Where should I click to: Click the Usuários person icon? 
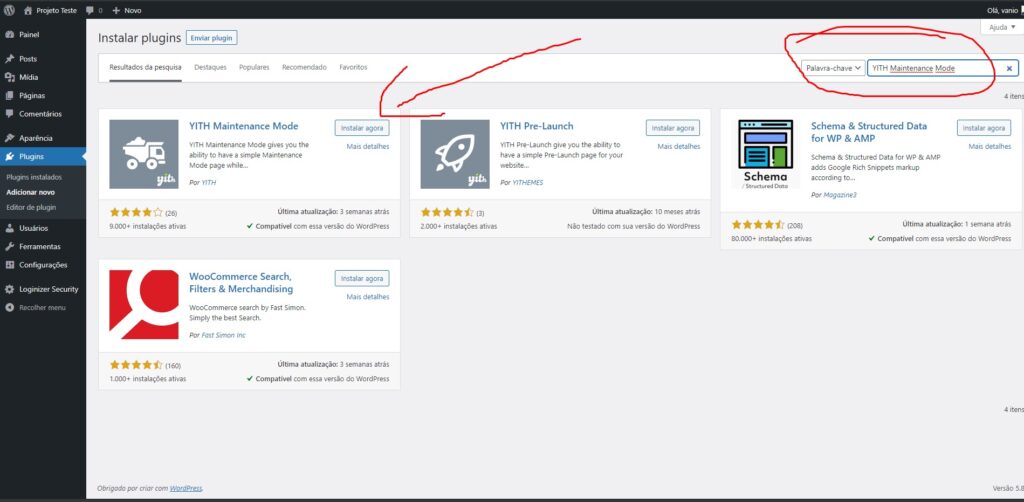coord(10,228)
